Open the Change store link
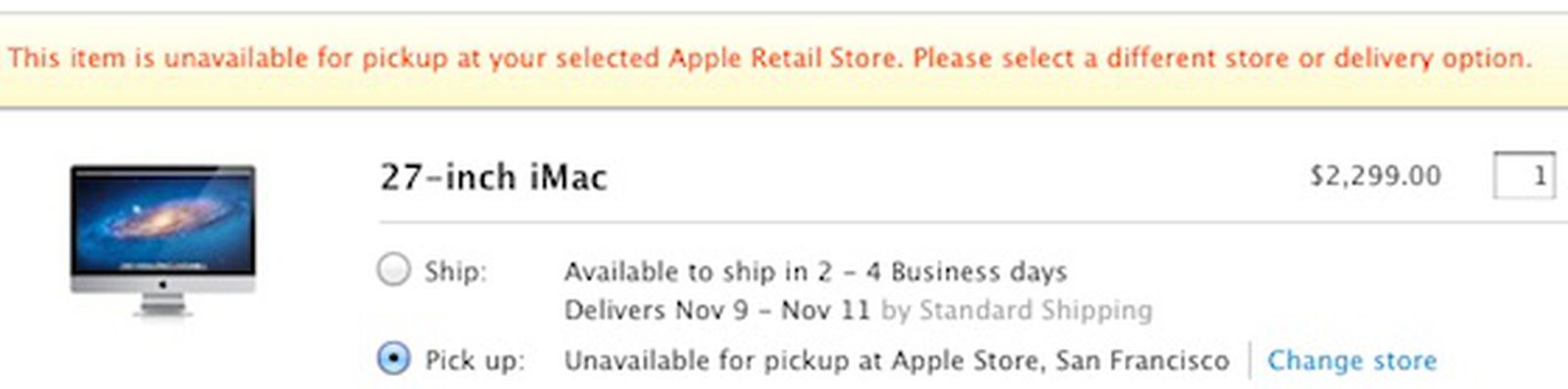 (1351, 361)
